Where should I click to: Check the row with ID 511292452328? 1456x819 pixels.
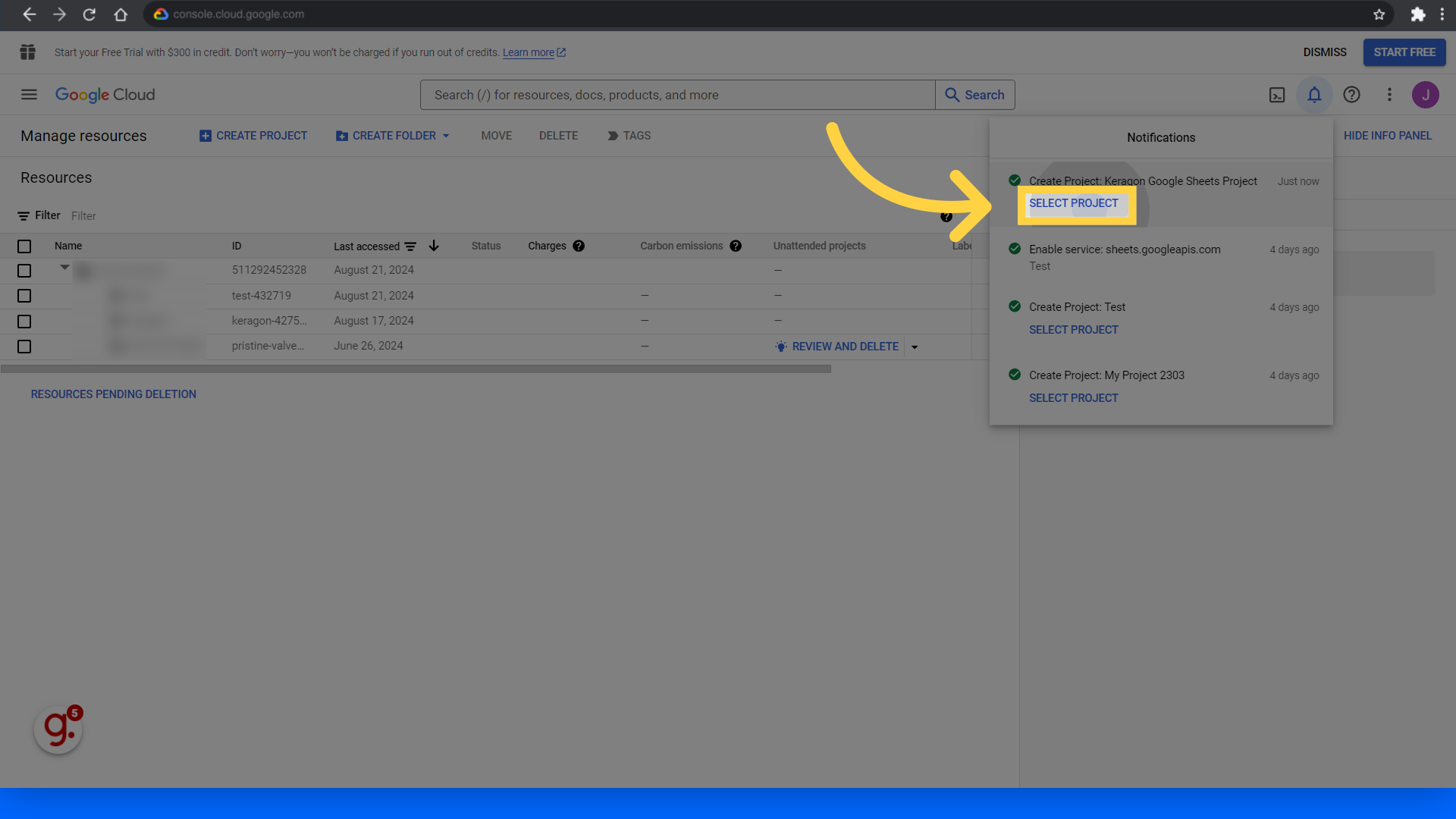pyautogui.click(x=24, y=271)
